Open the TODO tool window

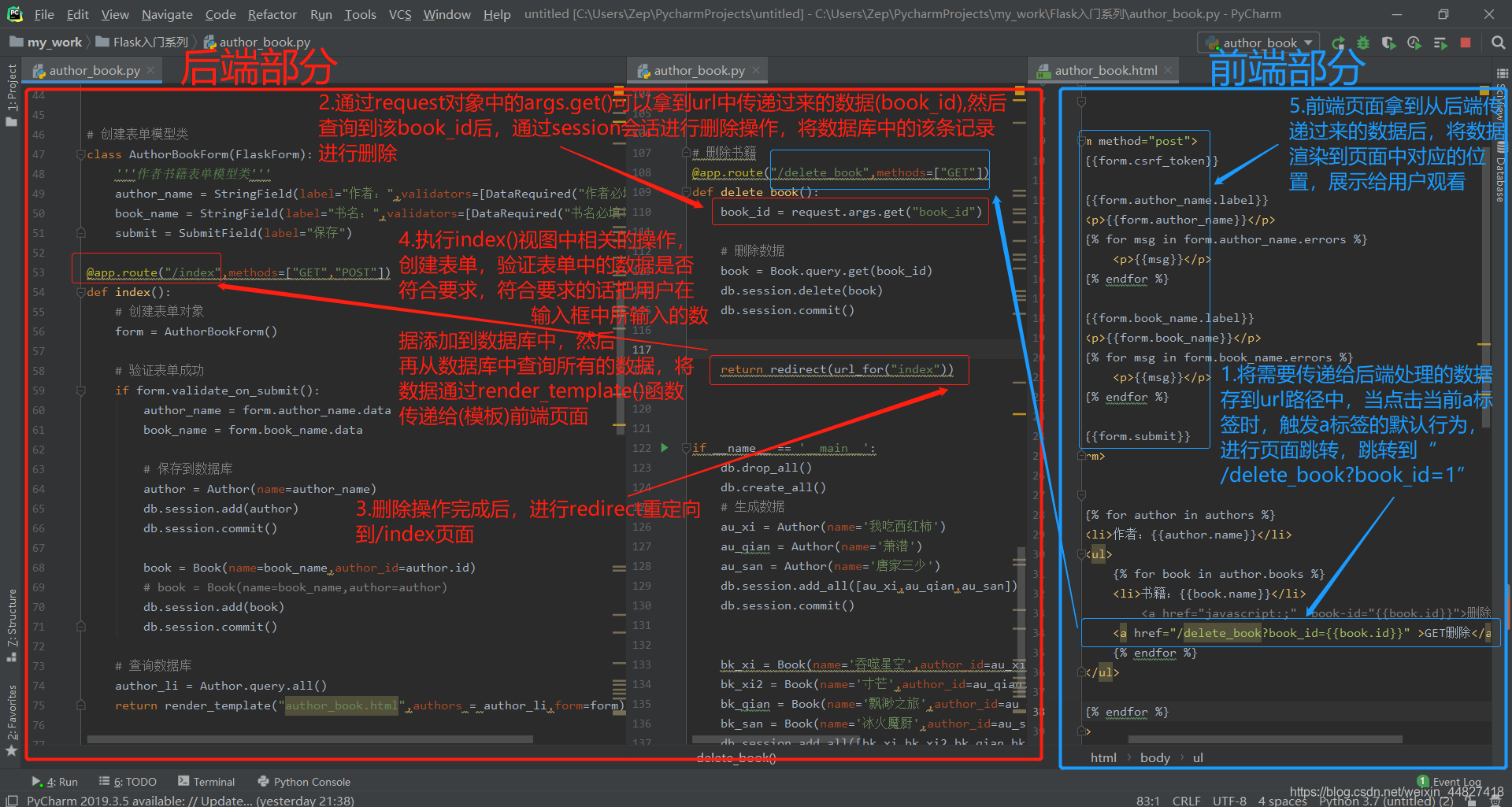[x=128, y=782]
